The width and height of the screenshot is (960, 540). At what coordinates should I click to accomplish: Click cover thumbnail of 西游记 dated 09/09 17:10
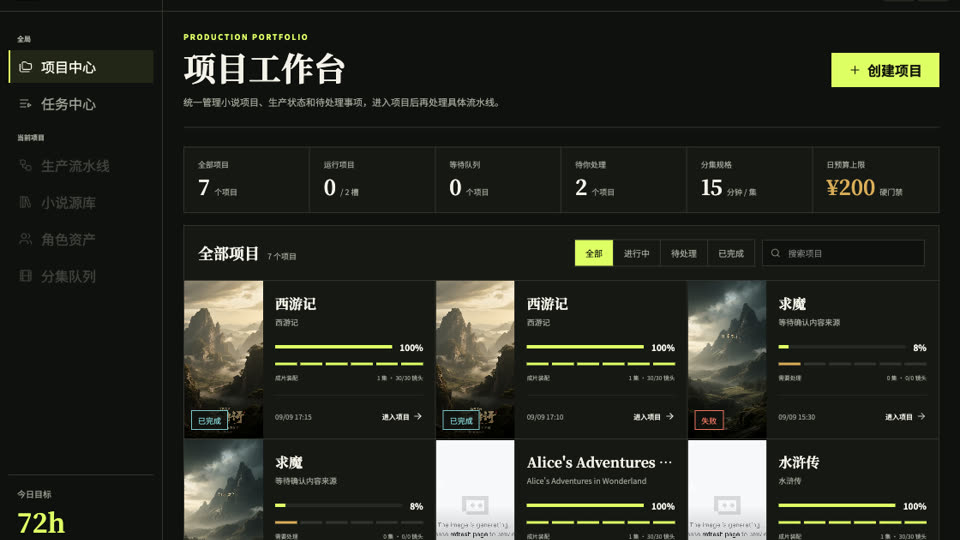tap(475, 359)
